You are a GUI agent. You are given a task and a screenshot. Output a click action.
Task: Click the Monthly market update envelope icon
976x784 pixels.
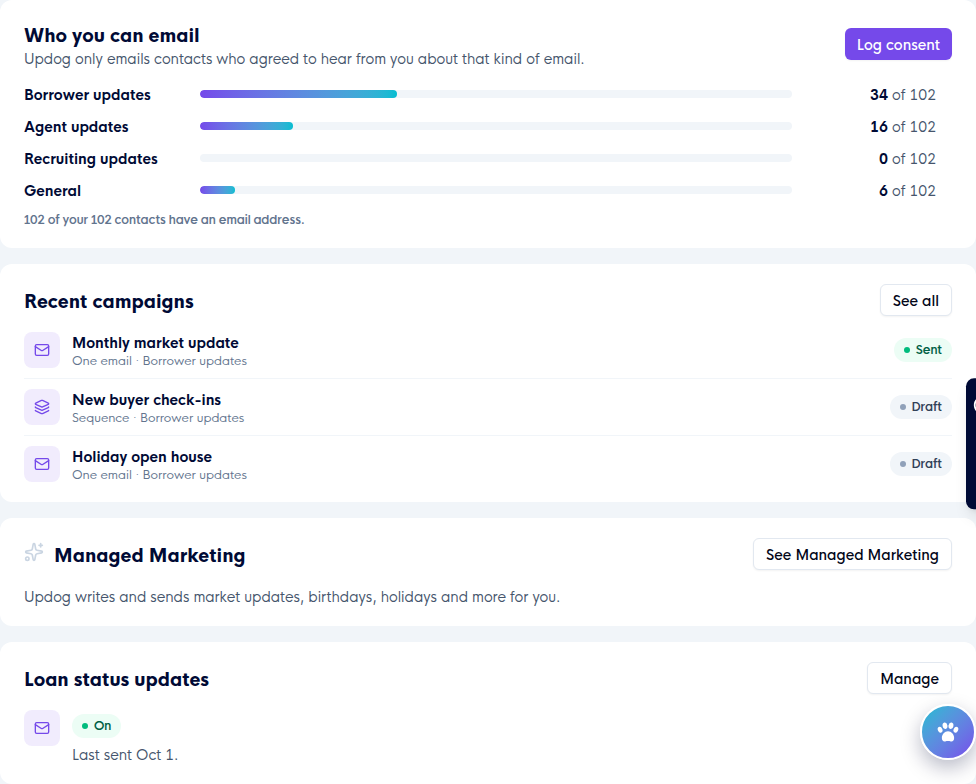tap(42, 350)
